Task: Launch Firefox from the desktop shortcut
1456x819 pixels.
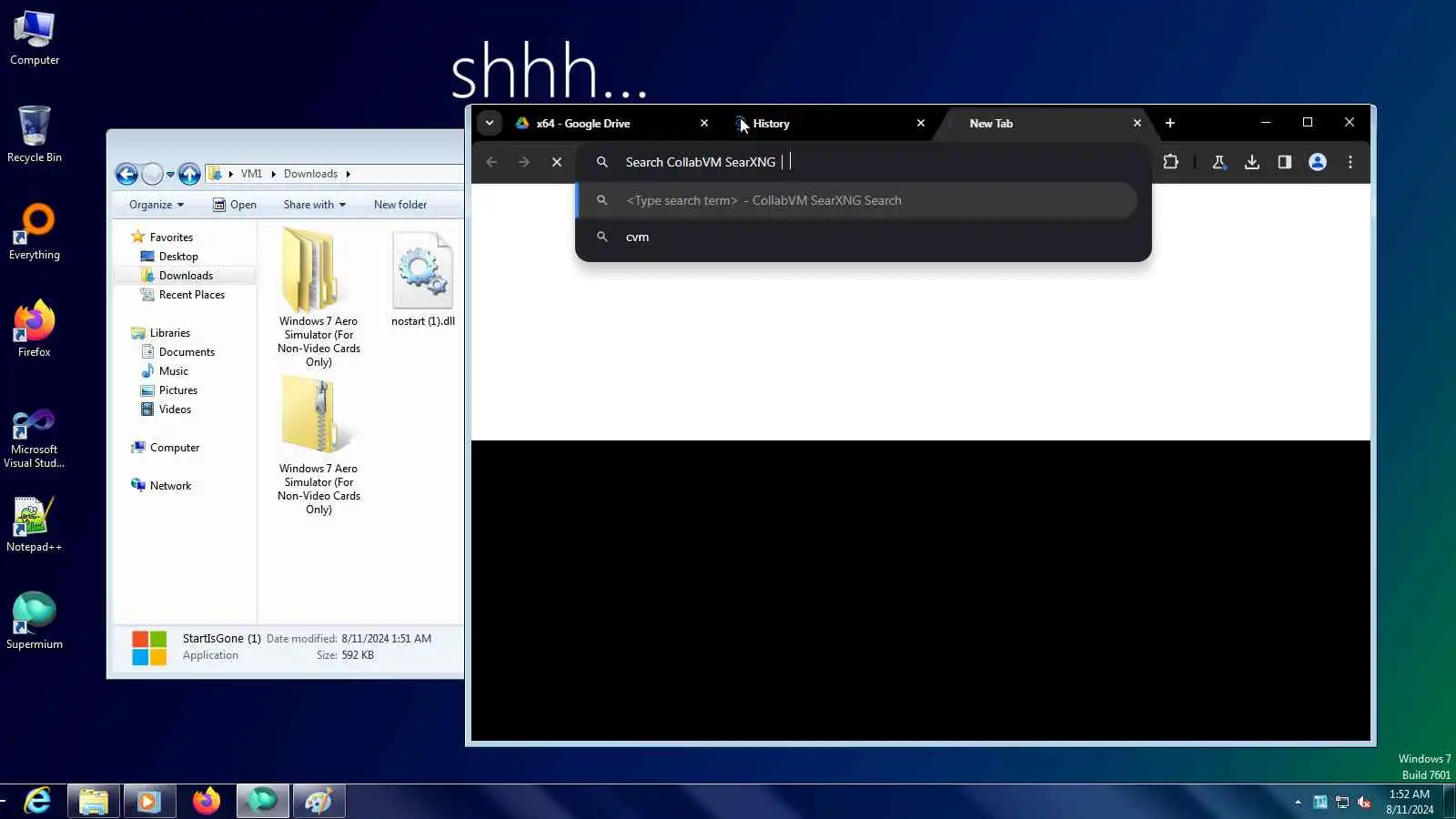Action: click(x=35, y=329)
